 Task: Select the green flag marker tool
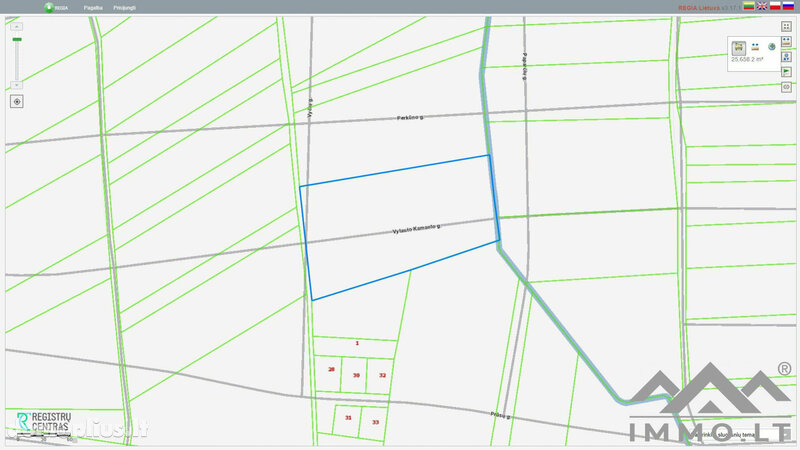tap(786, 72)
